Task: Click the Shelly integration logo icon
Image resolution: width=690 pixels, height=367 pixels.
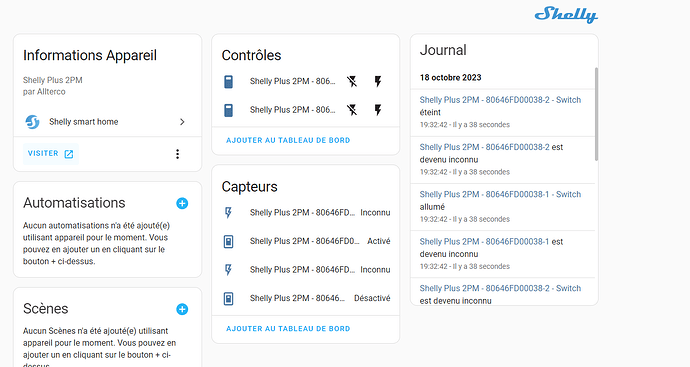Action: point(33,121)
